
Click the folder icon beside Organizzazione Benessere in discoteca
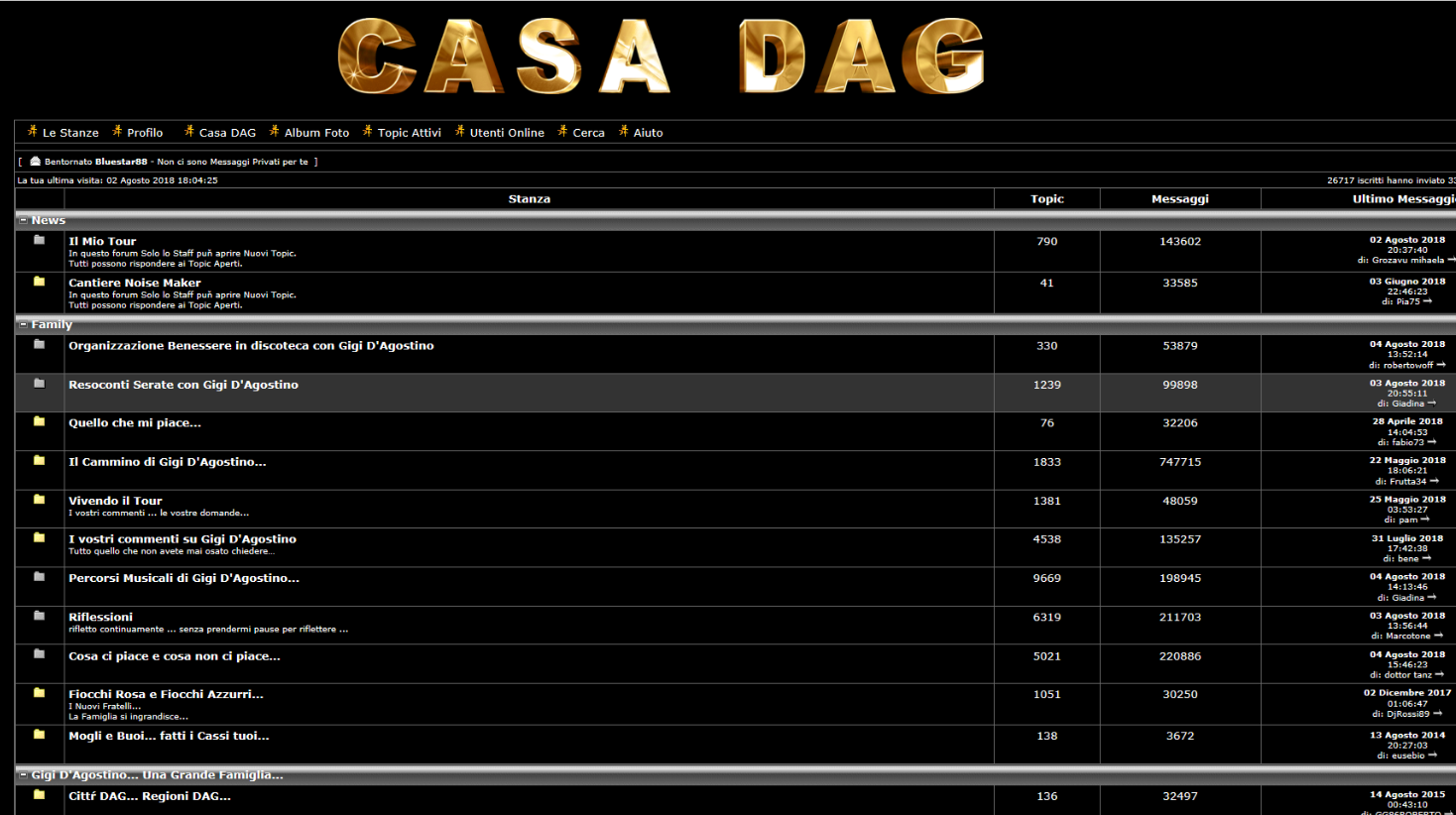click(40, 344)
